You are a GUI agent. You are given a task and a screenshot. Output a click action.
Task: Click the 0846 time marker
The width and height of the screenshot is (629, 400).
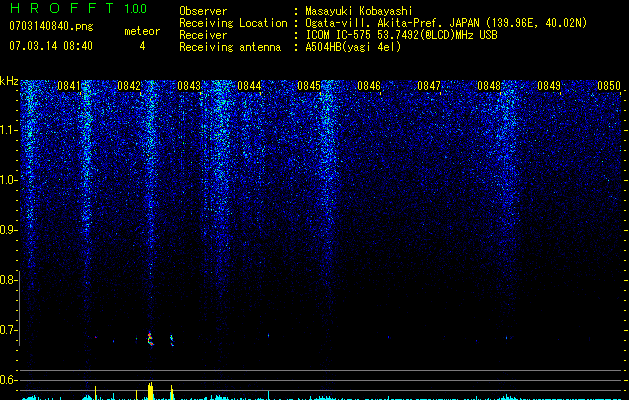(369, 86)
